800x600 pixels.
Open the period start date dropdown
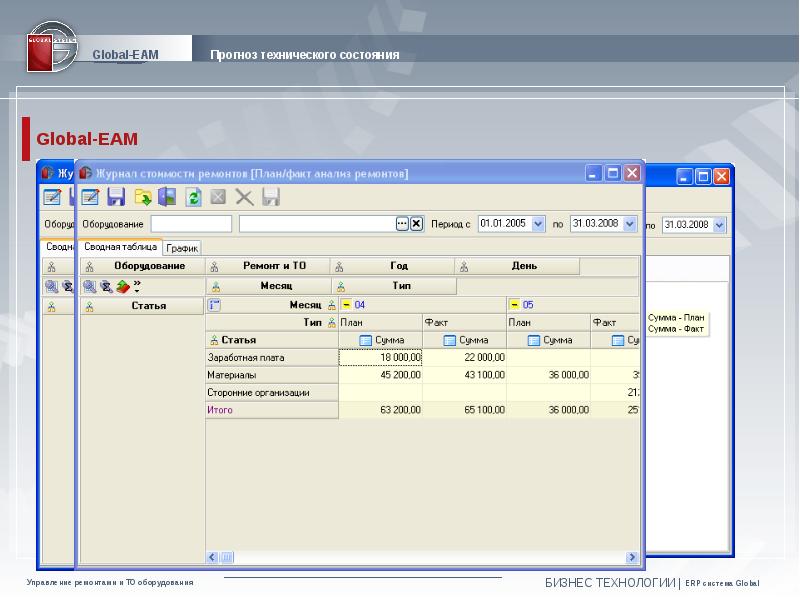coord(538,224)
